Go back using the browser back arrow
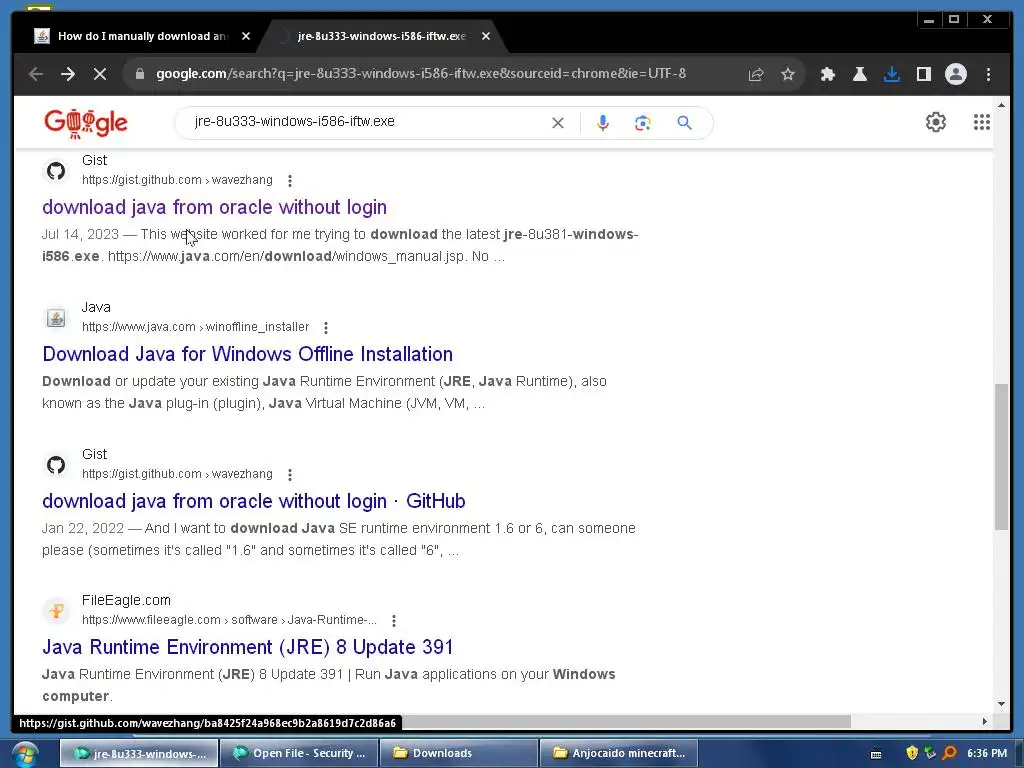Viewport: 1024px width, 768px height. pos(36,74)
